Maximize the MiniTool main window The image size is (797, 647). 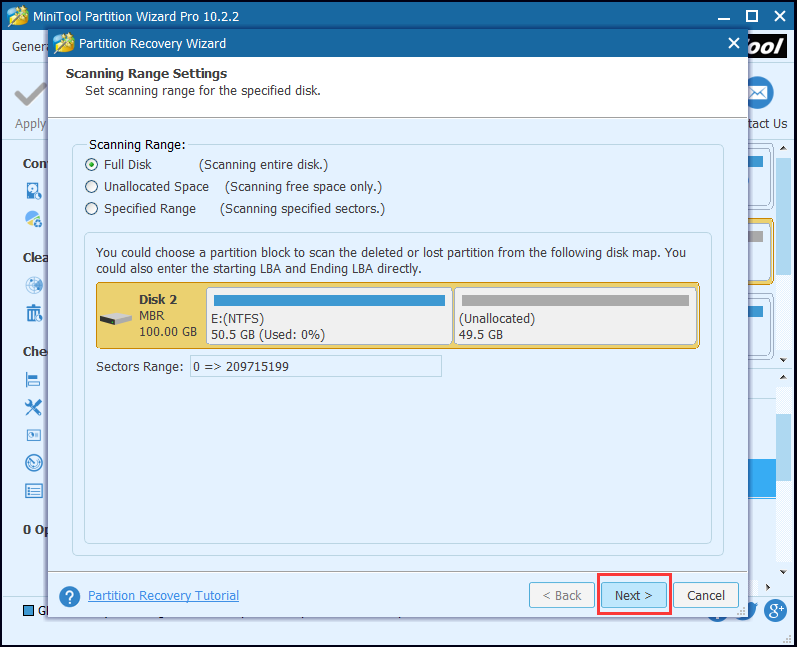[x=752, y=16]
